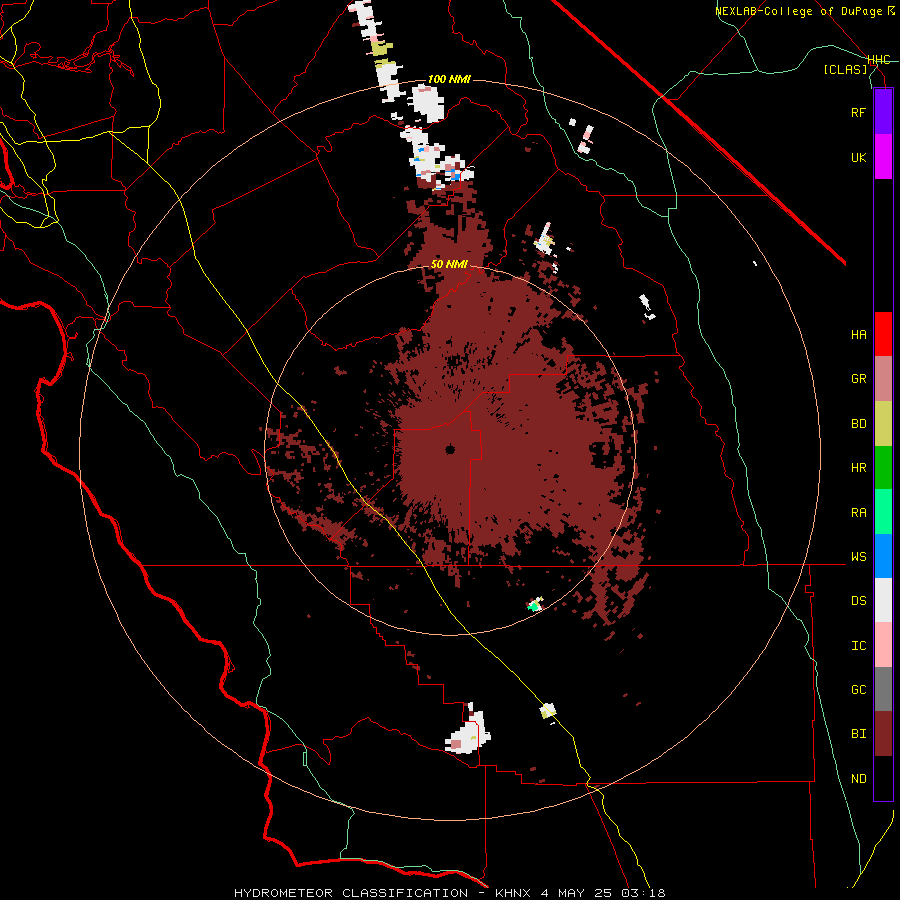The height and width of the screenshot is (900, 900).
Task: Click the HYDROMETEOR CLASSIFICATION title text
Action: pyautogui.click(x=351, y=893)
